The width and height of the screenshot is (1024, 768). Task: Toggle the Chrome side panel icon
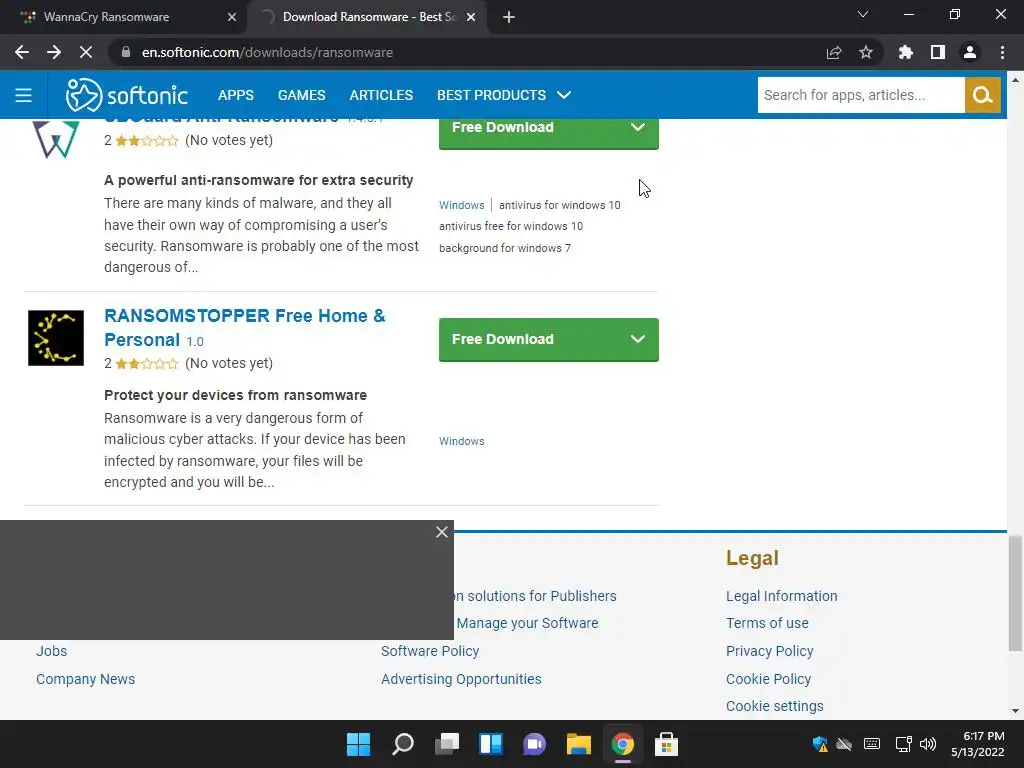pos(938,52)
